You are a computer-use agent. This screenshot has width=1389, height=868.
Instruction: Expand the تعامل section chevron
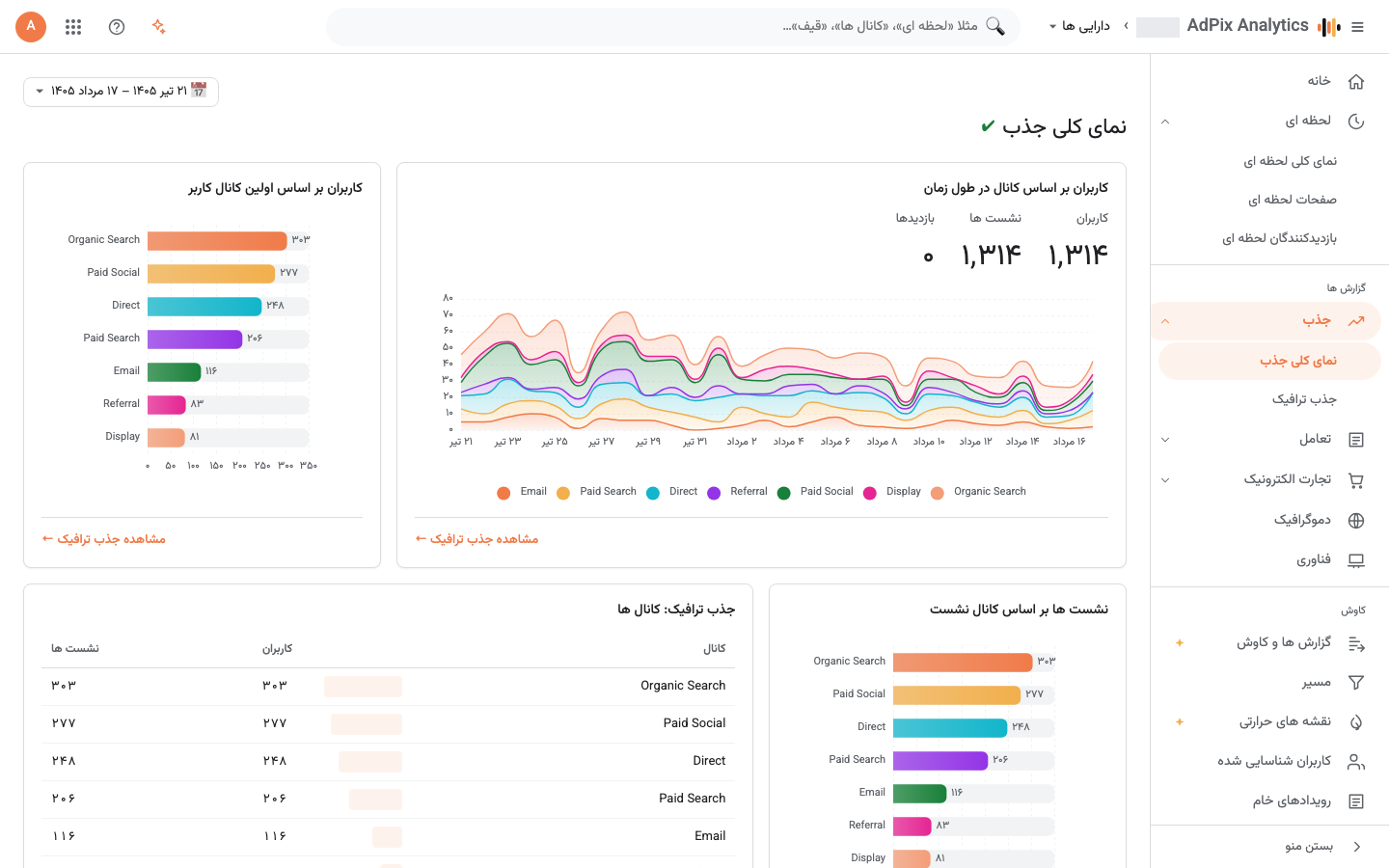tap(1165, 440)
